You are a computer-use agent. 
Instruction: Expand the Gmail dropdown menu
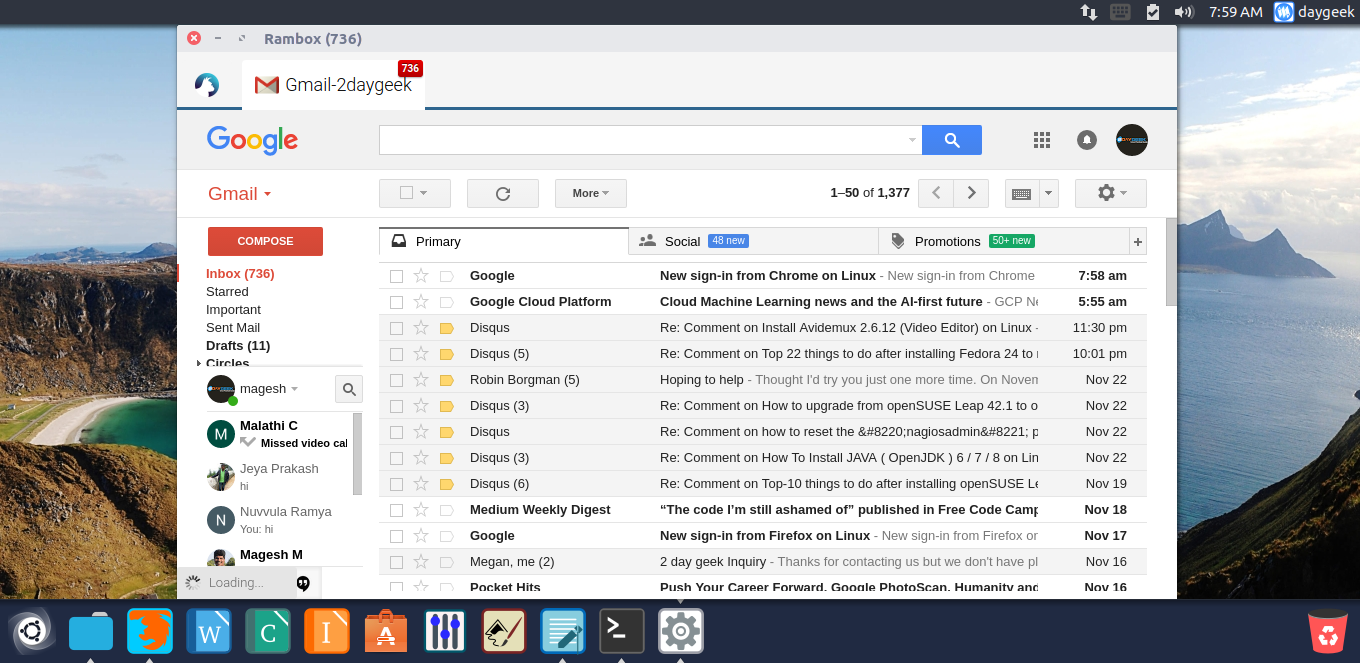click(x=240, y=194)
